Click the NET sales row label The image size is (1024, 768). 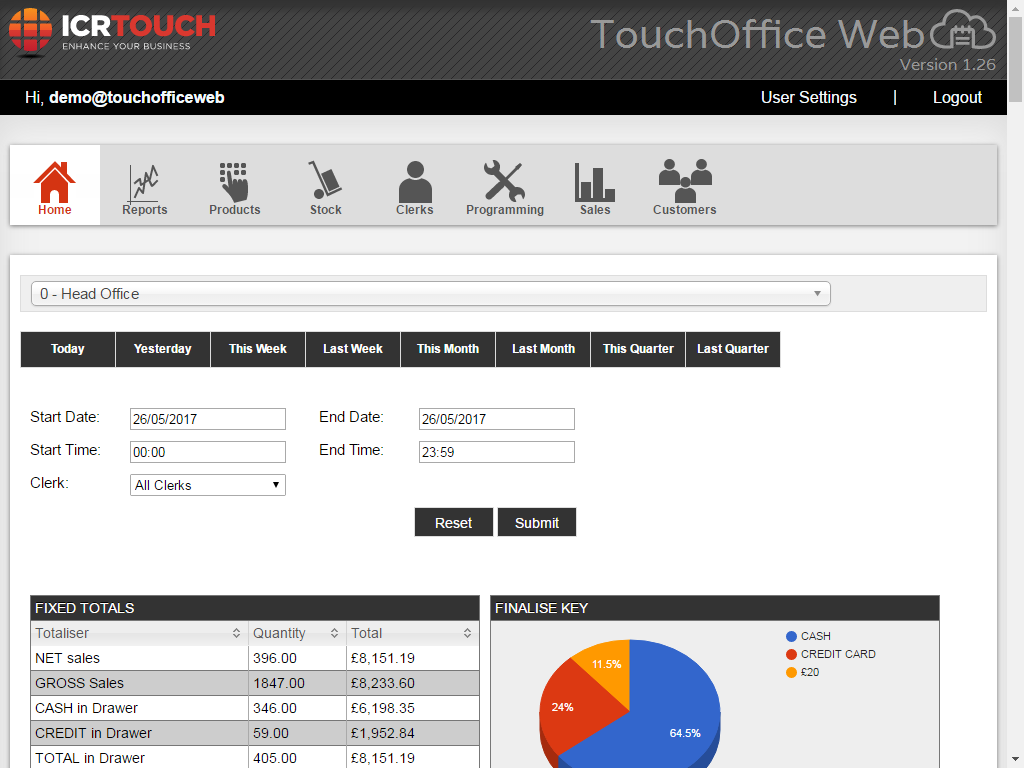click(x=67, y=658)
